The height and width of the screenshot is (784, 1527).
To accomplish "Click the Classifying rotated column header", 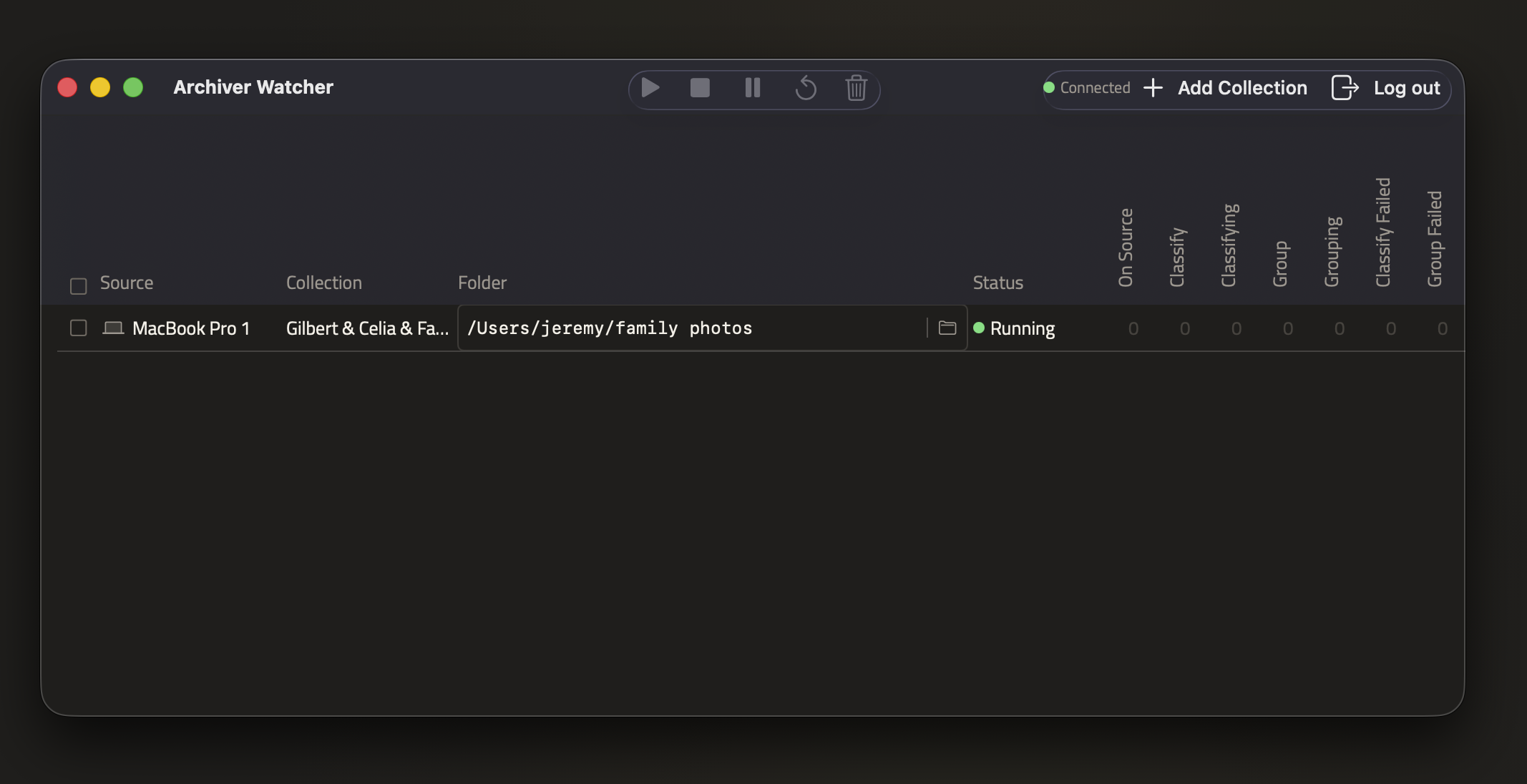I will pyautogui.click(x=1229, y=245).
